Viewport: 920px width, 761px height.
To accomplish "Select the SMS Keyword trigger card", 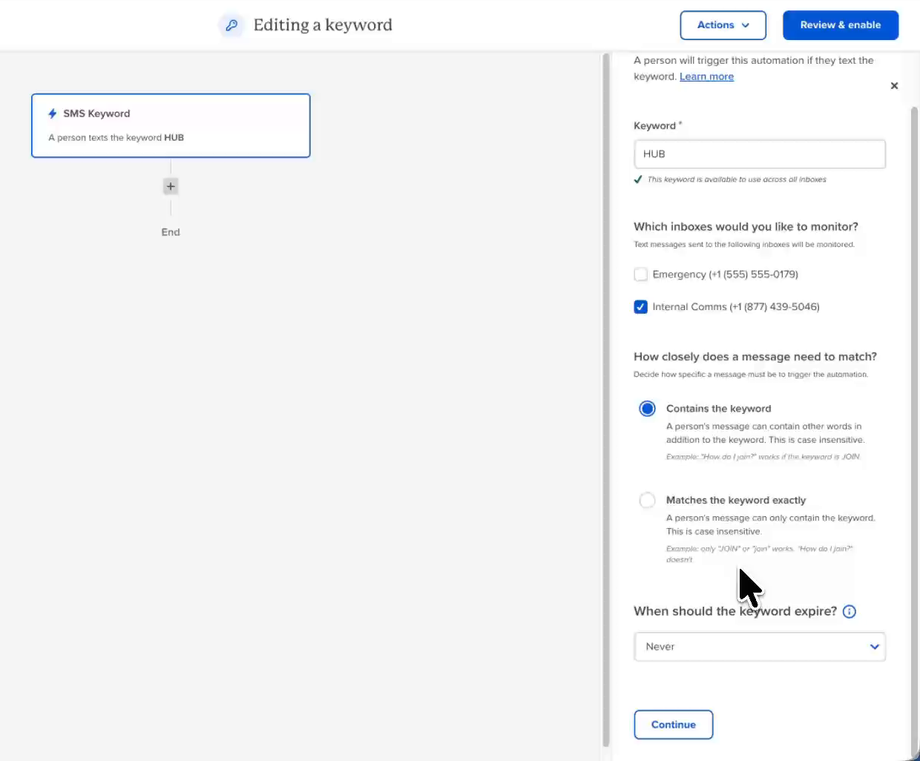I will pyautogui.click(x=171, y=126).
